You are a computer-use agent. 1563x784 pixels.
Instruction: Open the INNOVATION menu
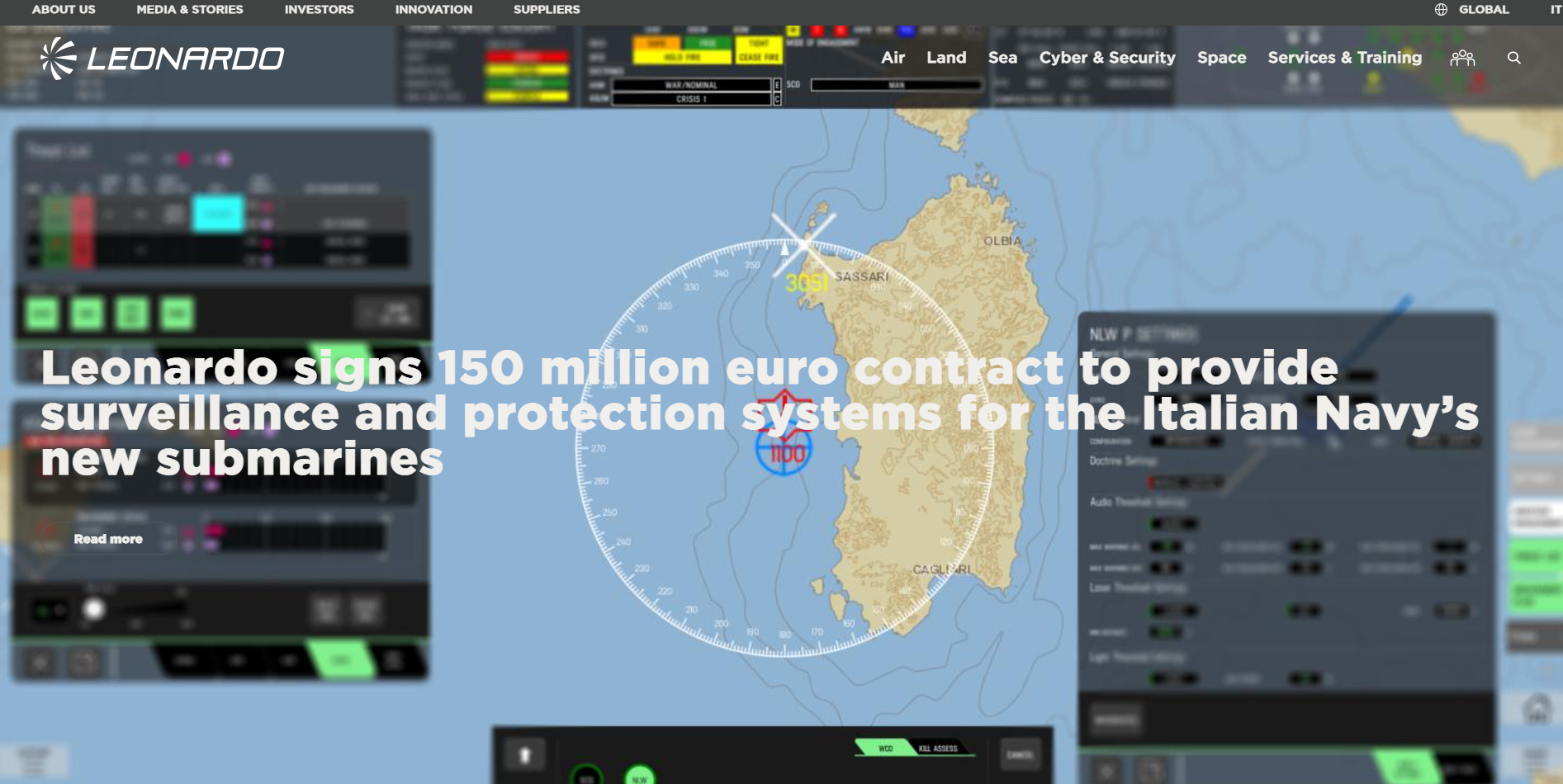click(x=433, y=9)
